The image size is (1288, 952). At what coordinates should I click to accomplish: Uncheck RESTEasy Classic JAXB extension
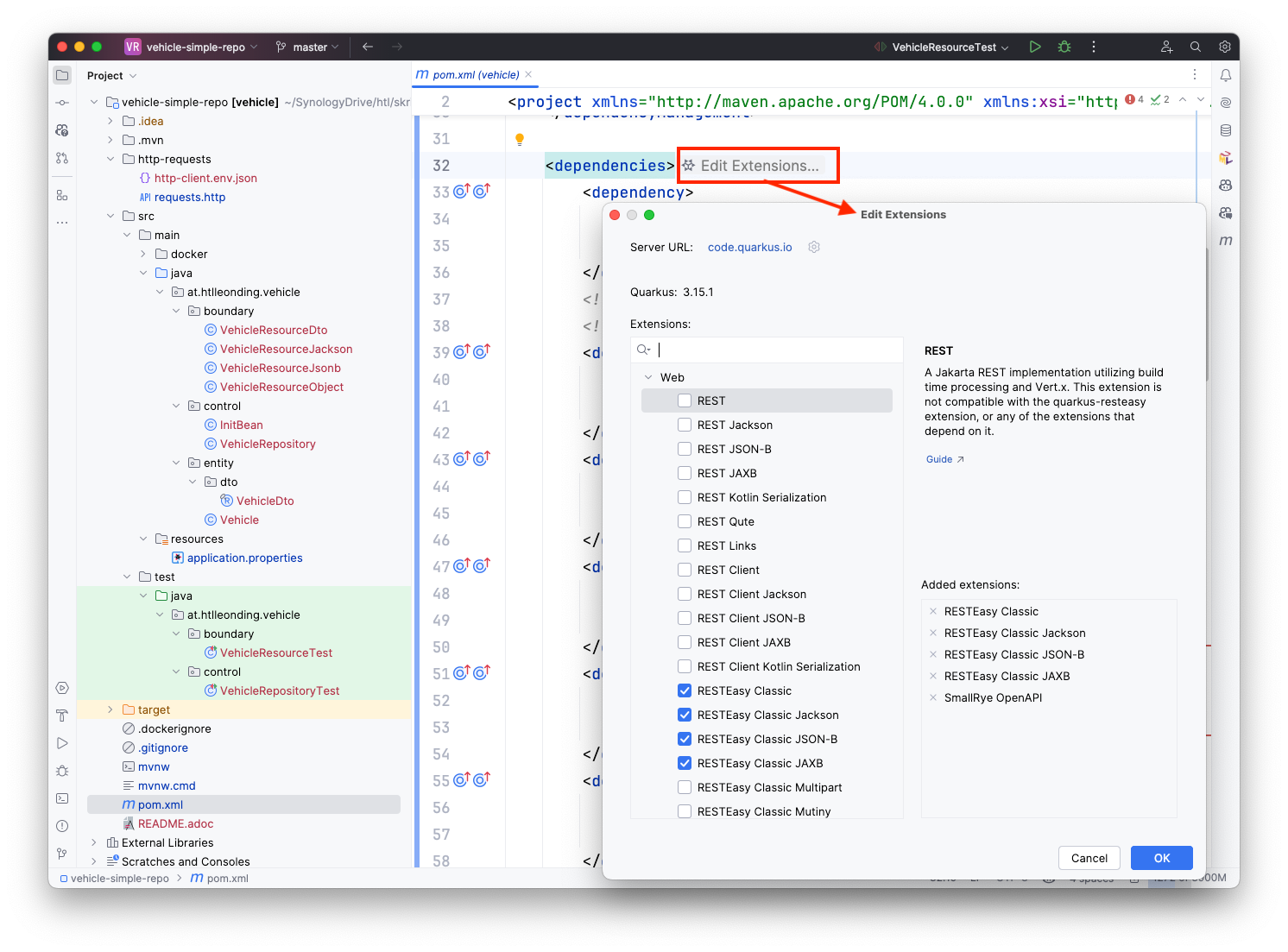coord(685,763)
